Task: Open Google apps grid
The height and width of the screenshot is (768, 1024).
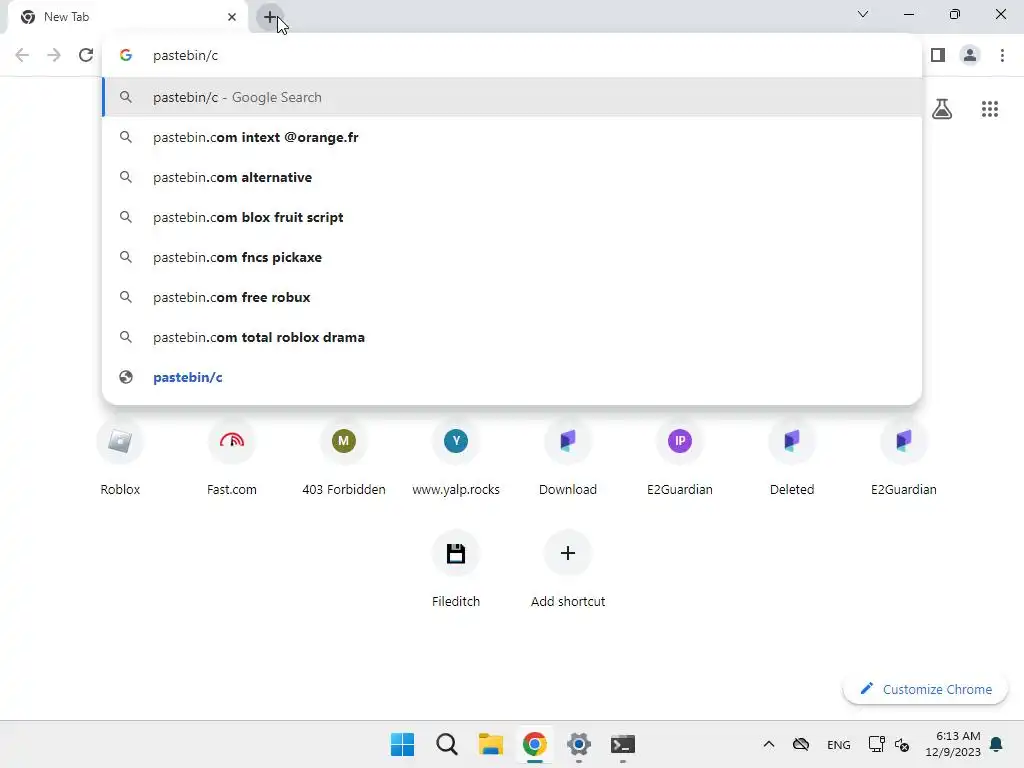Action: pos(990,109)
